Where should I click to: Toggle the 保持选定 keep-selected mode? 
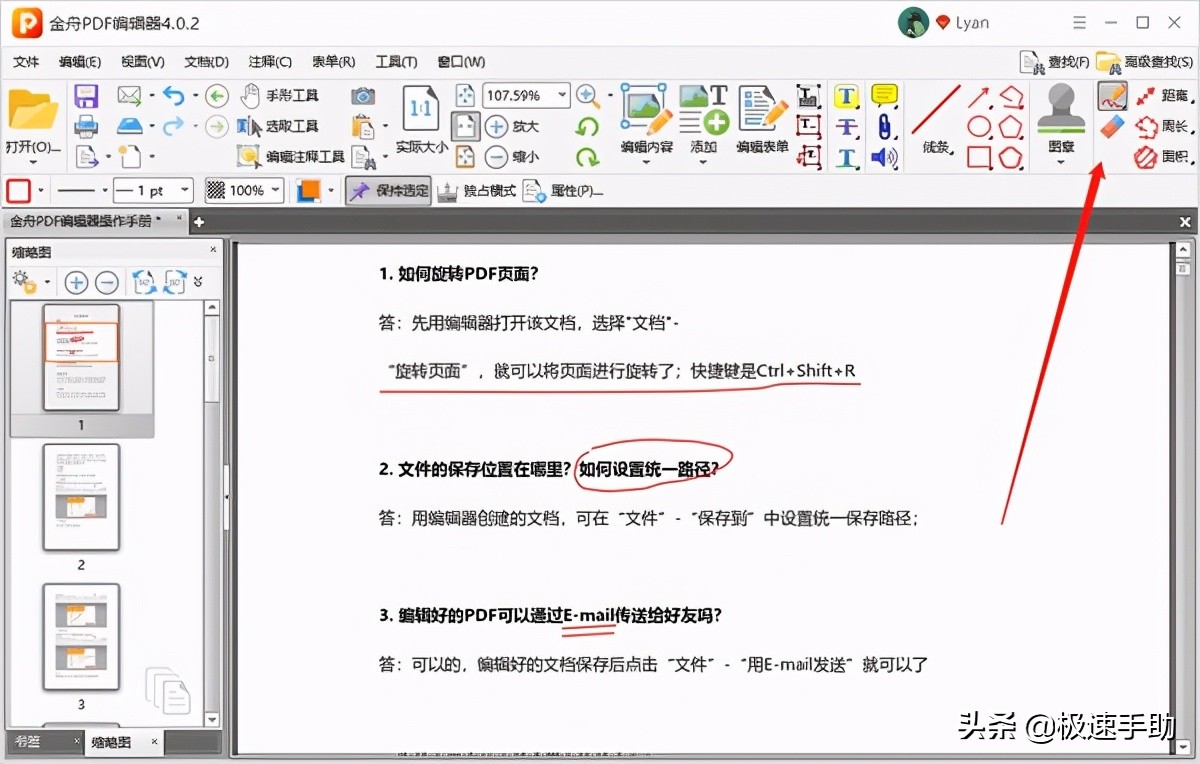(x=388, y=190)
